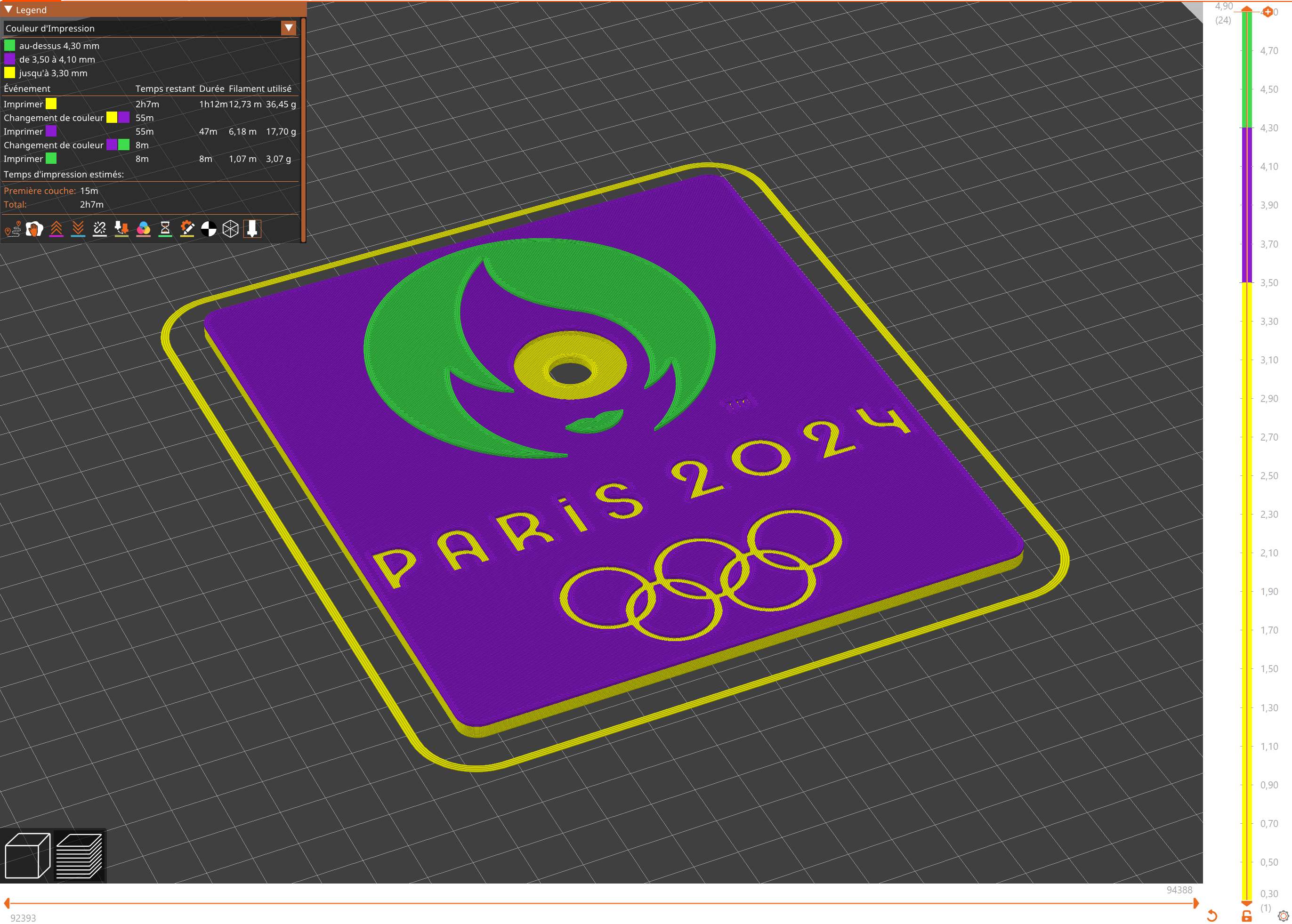Screen dimensions: 1292x924
Task: Toggle retractions icon with upward chevrons
Action: point(57,229)
